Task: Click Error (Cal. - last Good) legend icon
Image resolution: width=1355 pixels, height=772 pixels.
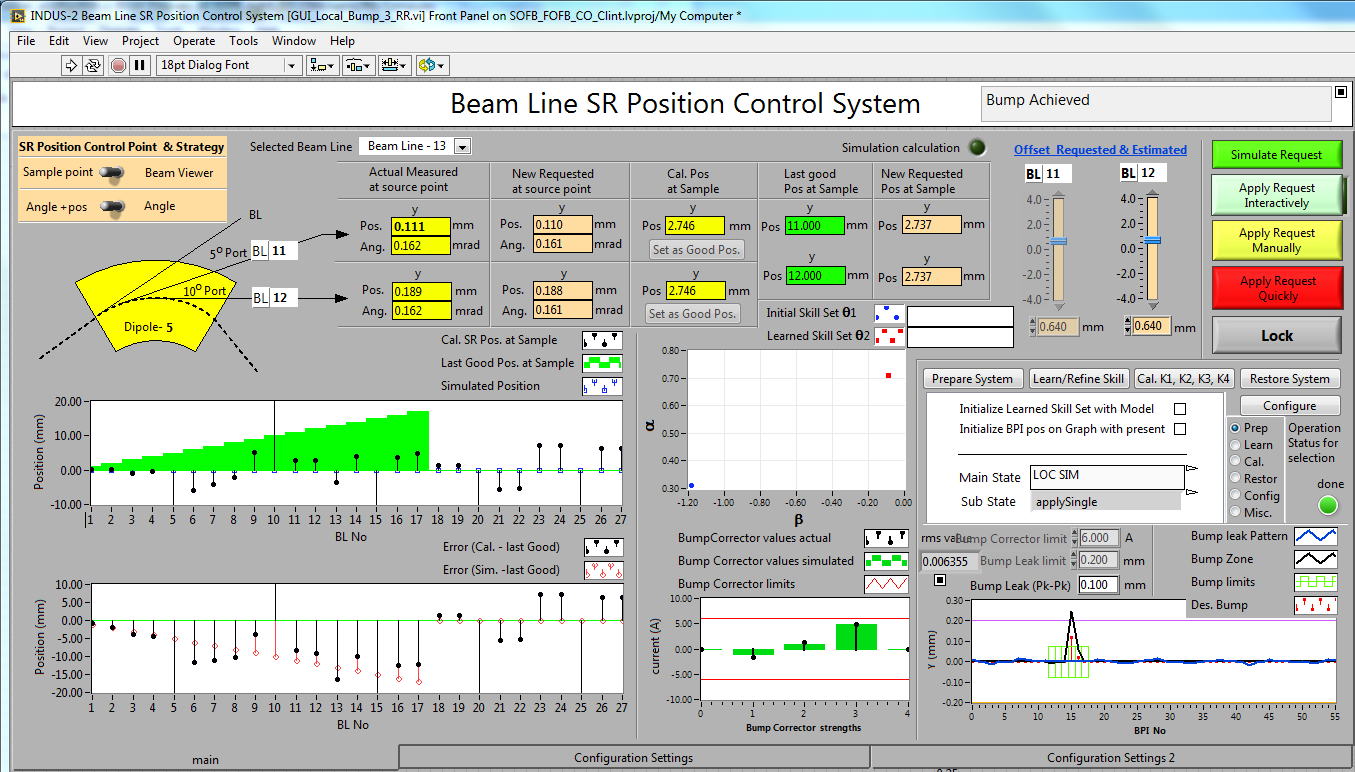Action: pos(604,547)
